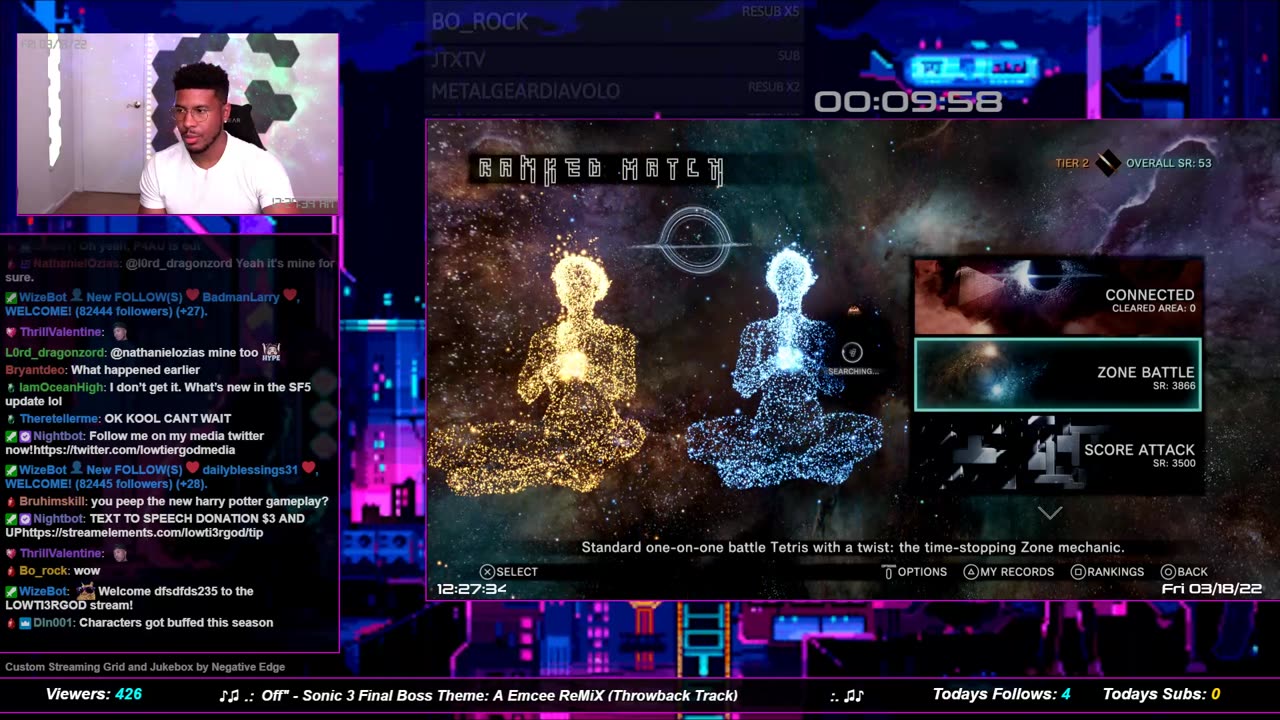
Task: Click the Fri 03/18/22 date text
Action: point(1212,589)
